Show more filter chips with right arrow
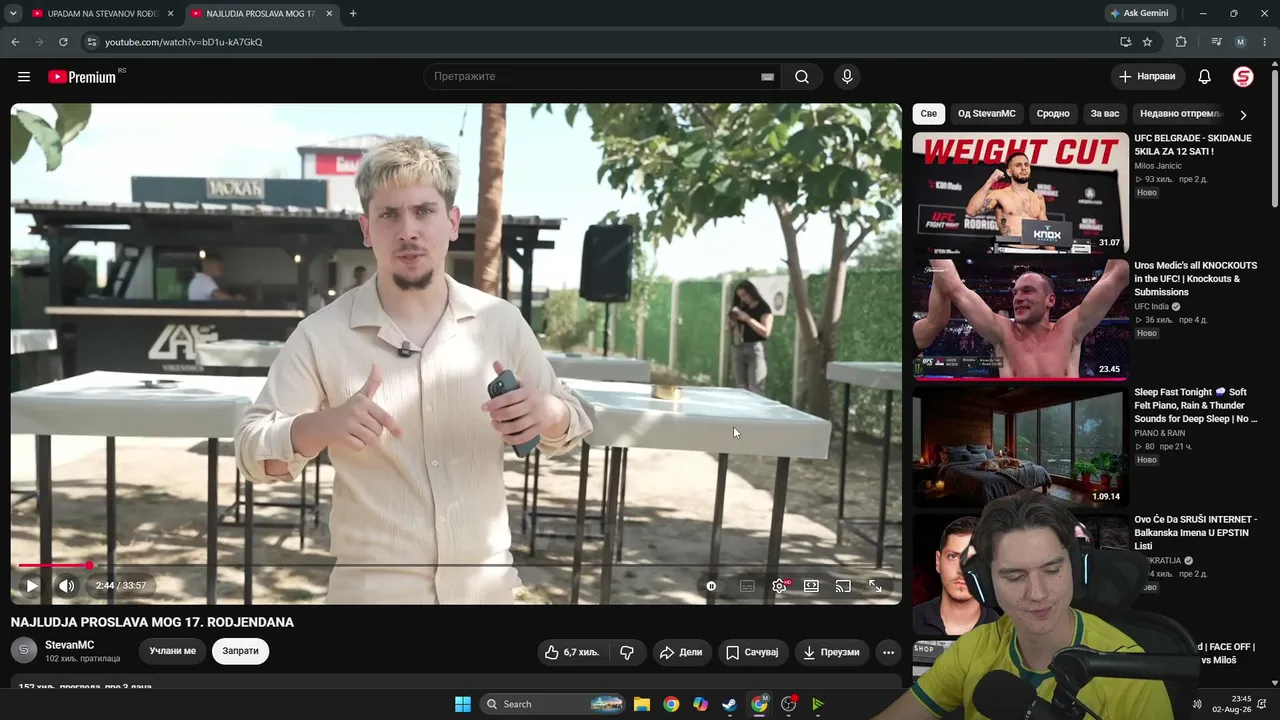 [1243, 115]
